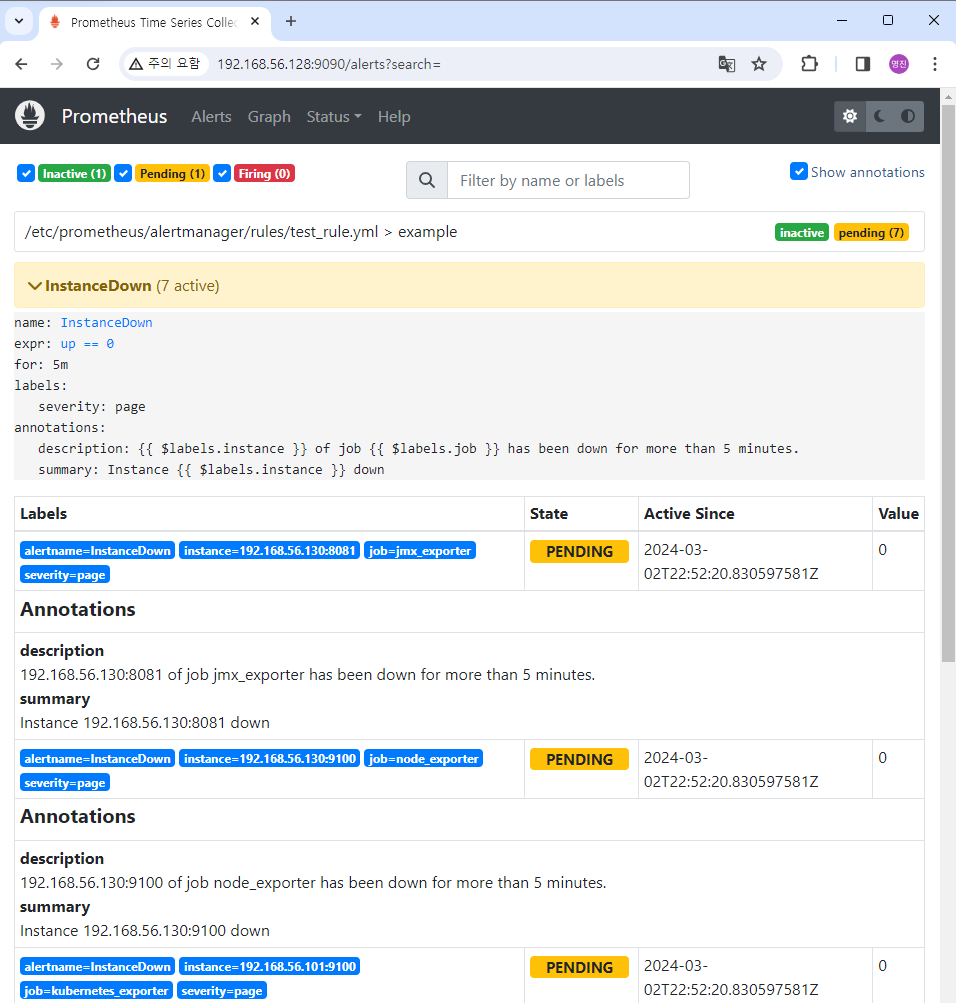Open the Chrome profile avatar
The width and height of the screenshot is (956, 1003).
tap(898, 64)
